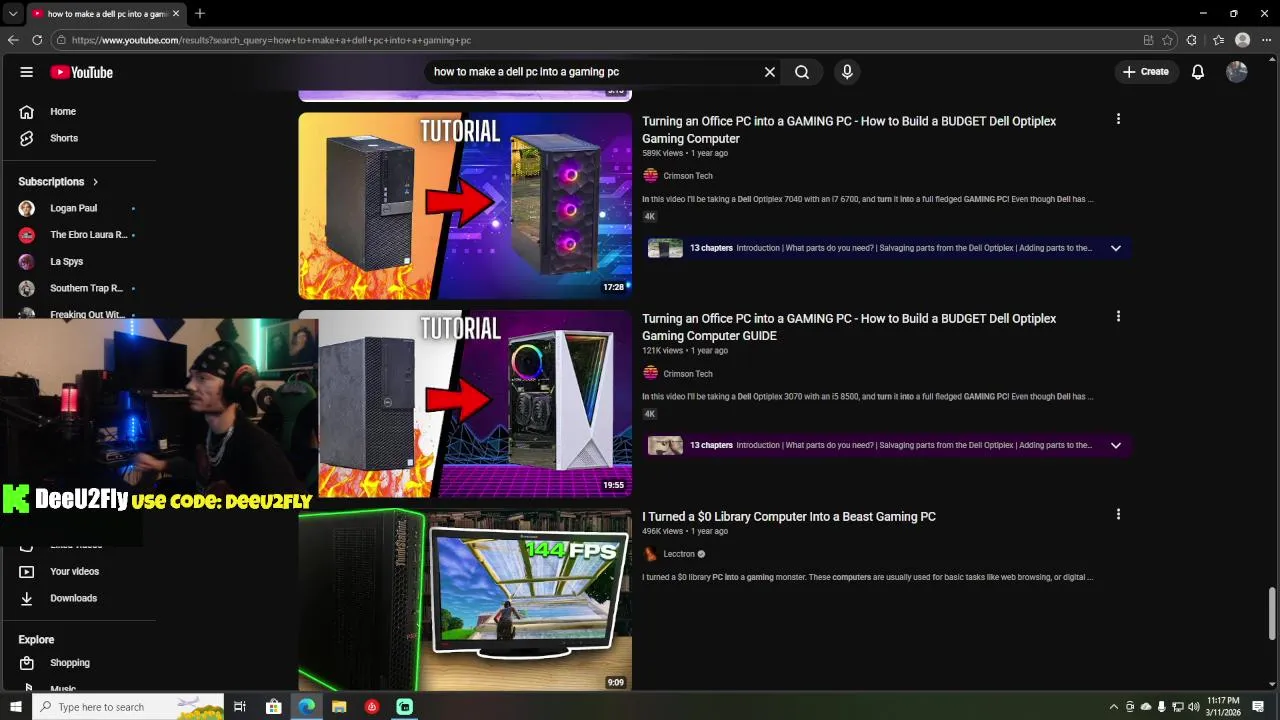Click the browser address bar URL
The height and width of the screenshot is (720, 1280).
click(271, 40)
